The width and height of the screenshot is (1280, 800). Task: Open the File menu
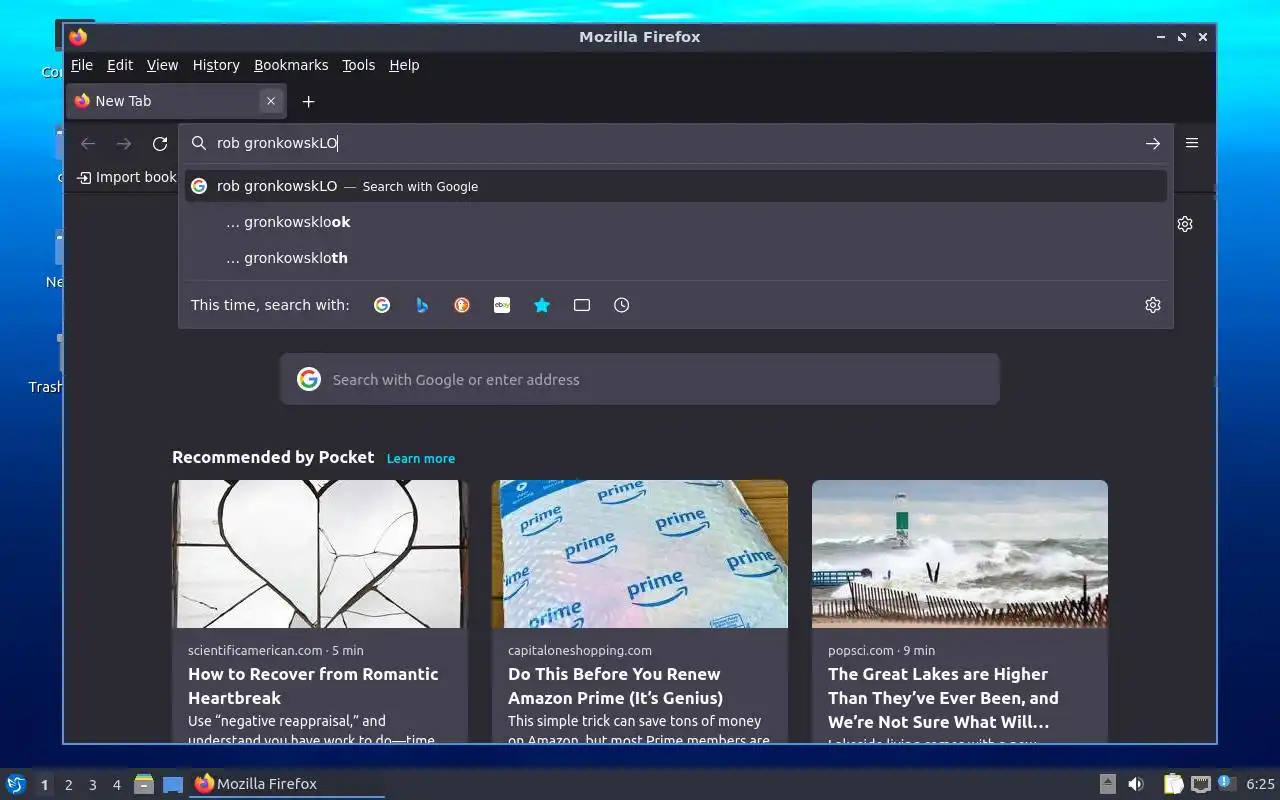click(82, 65)
